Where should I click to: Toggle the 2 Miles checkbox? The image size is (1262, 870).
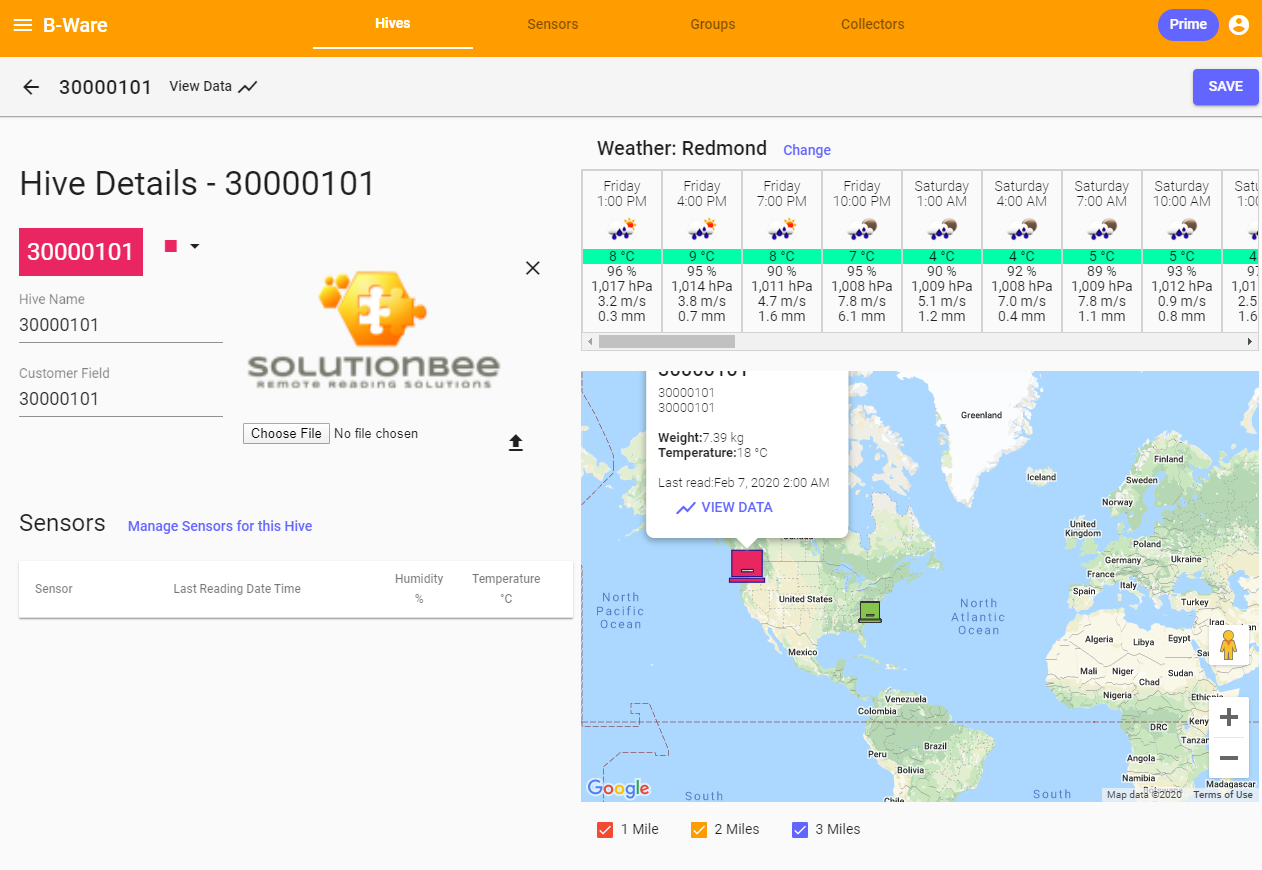pos(699,830)
